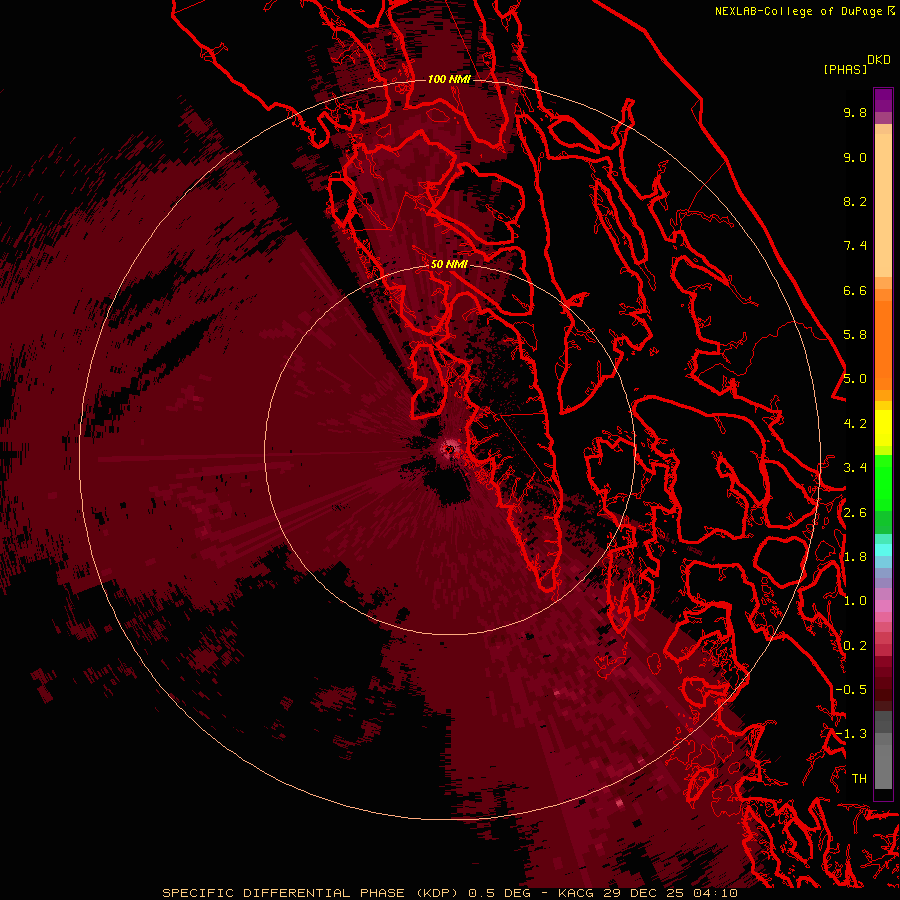Pick the bright yellow color bar segment
Image resolution: width=900 pixels, height=900 pixels.
pos(883,428)
